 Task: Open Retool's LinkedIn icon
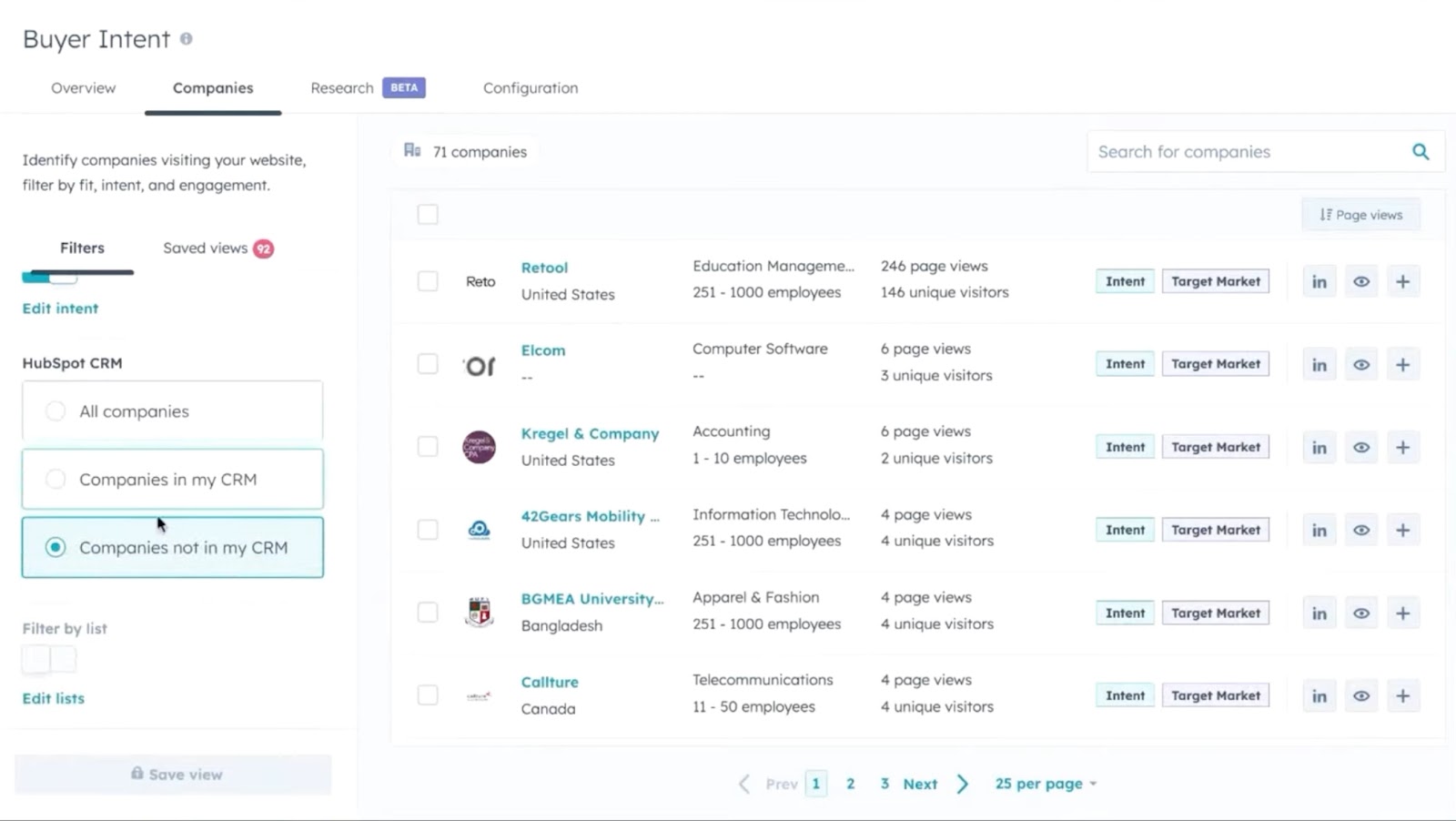(1319, 282)
